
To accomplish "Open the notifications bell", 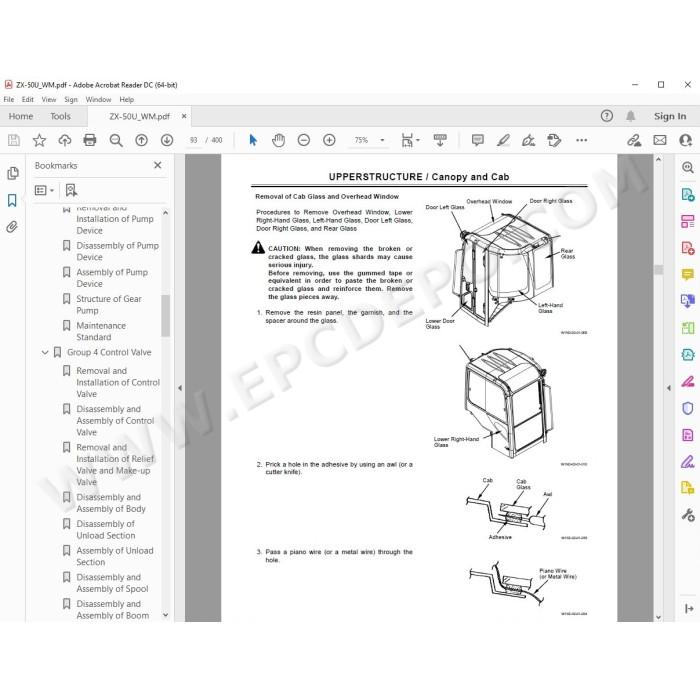I will click(x=630, y=116).
